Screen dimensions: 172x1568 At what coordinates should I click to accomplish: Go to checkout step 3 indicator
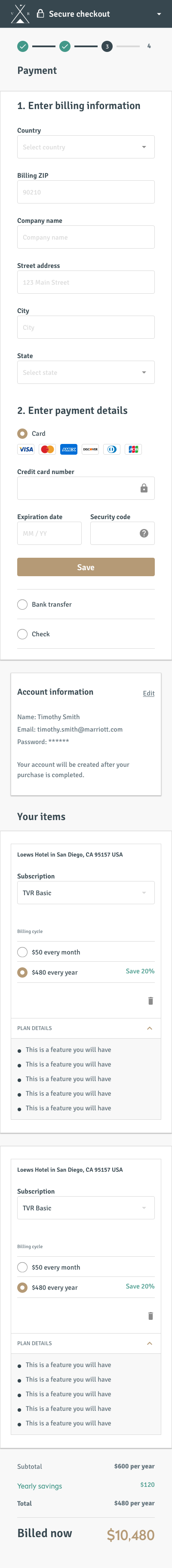click(107, 46)
